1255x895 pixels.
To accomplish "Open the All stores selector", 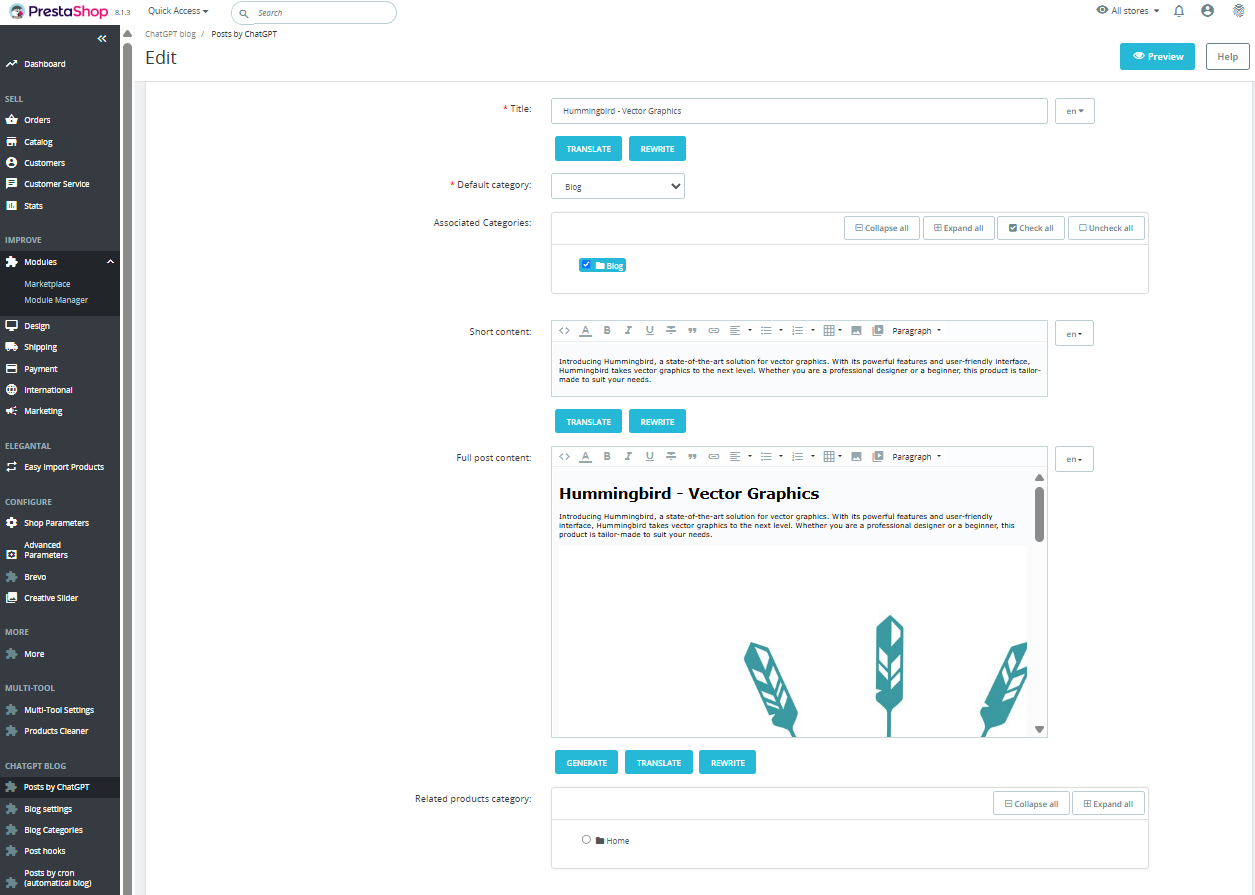I will coord(1128,11).
